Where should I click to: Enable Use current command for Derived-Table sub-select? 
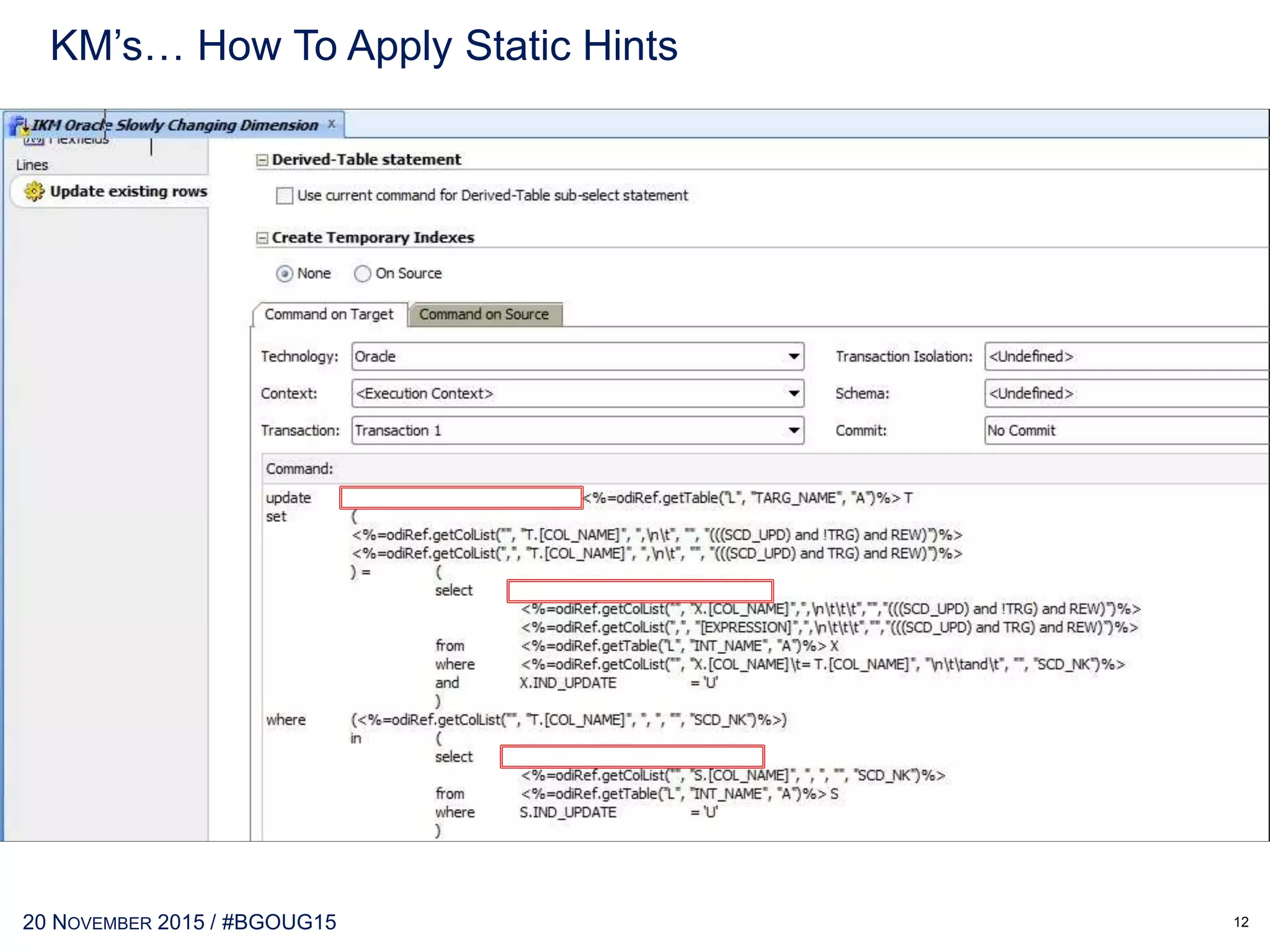pos(285,196)
